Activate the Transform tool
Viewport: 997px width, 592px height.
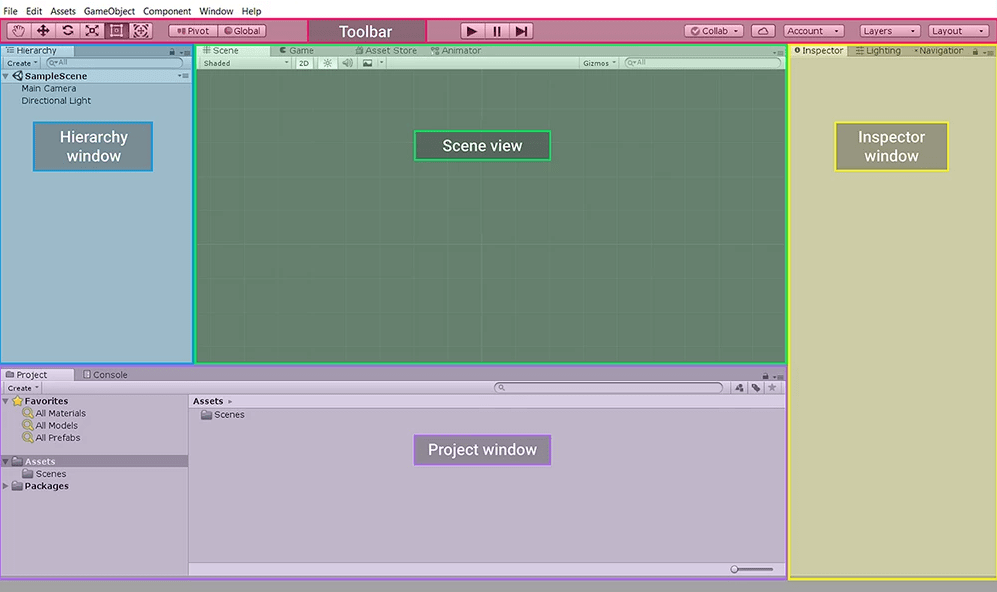pyautogui.click(x=141, y=30)
